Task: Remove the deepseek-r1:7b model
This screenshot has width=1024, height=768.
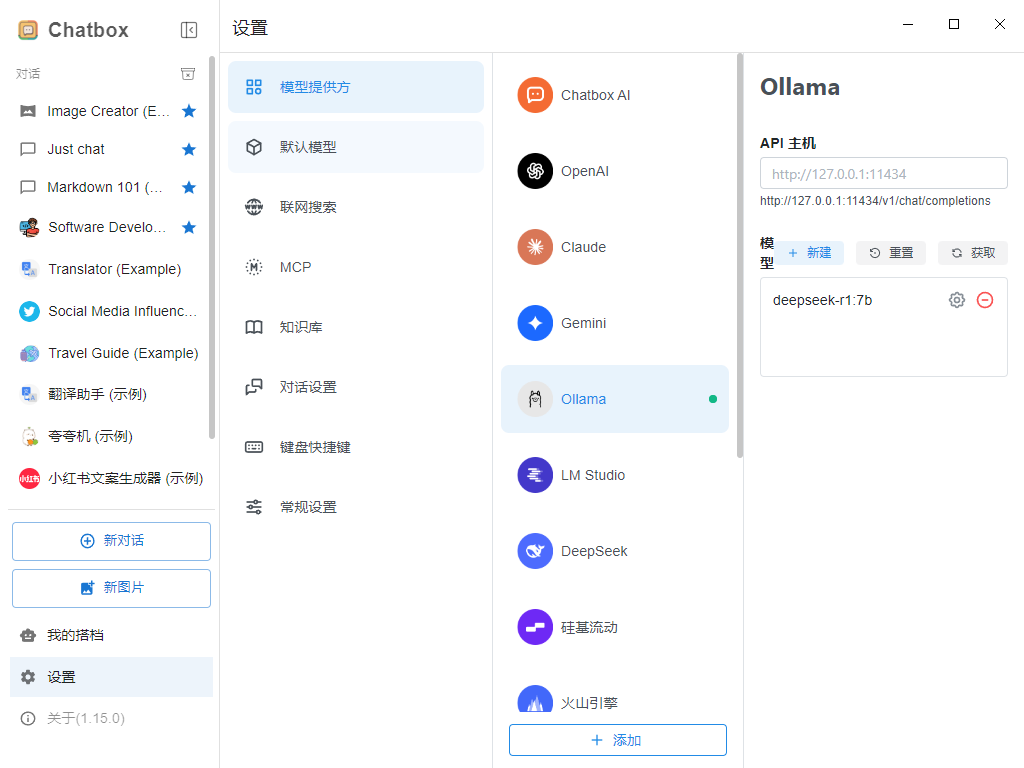Action: [x=985, y=300]
